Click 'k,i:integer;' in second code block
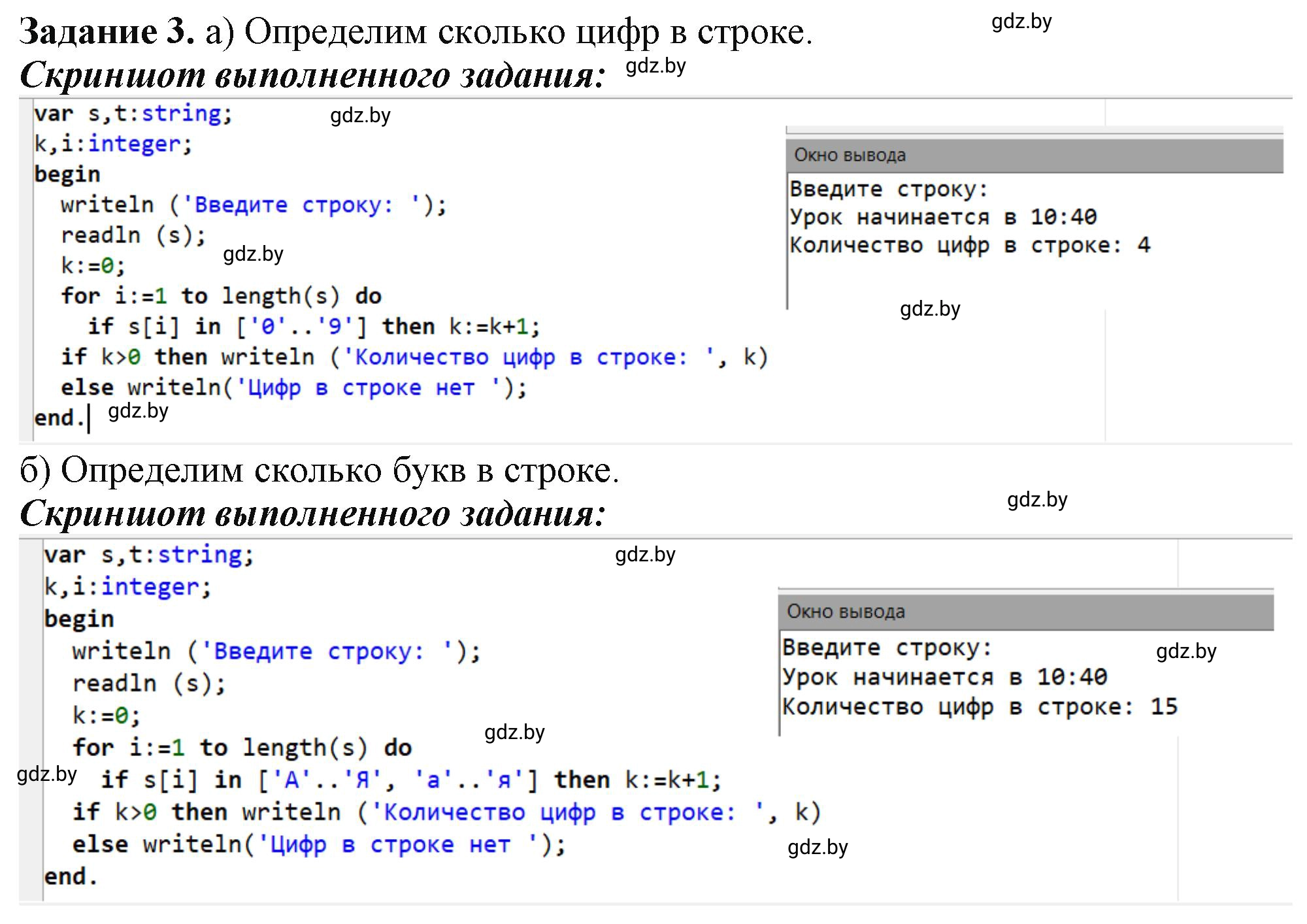Image resolution: width=1307 pixels, height=924 pixels. [x=128, y=587]
